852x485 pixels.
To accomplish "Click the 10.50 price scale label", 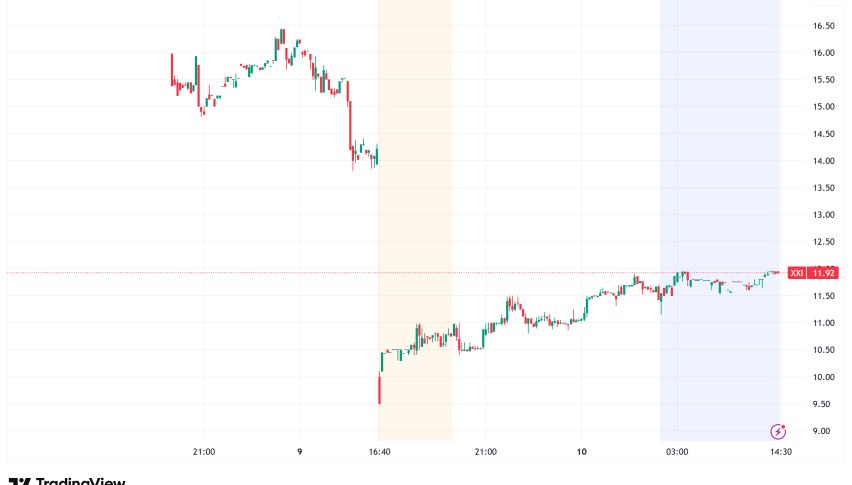I will pos(824,350).
